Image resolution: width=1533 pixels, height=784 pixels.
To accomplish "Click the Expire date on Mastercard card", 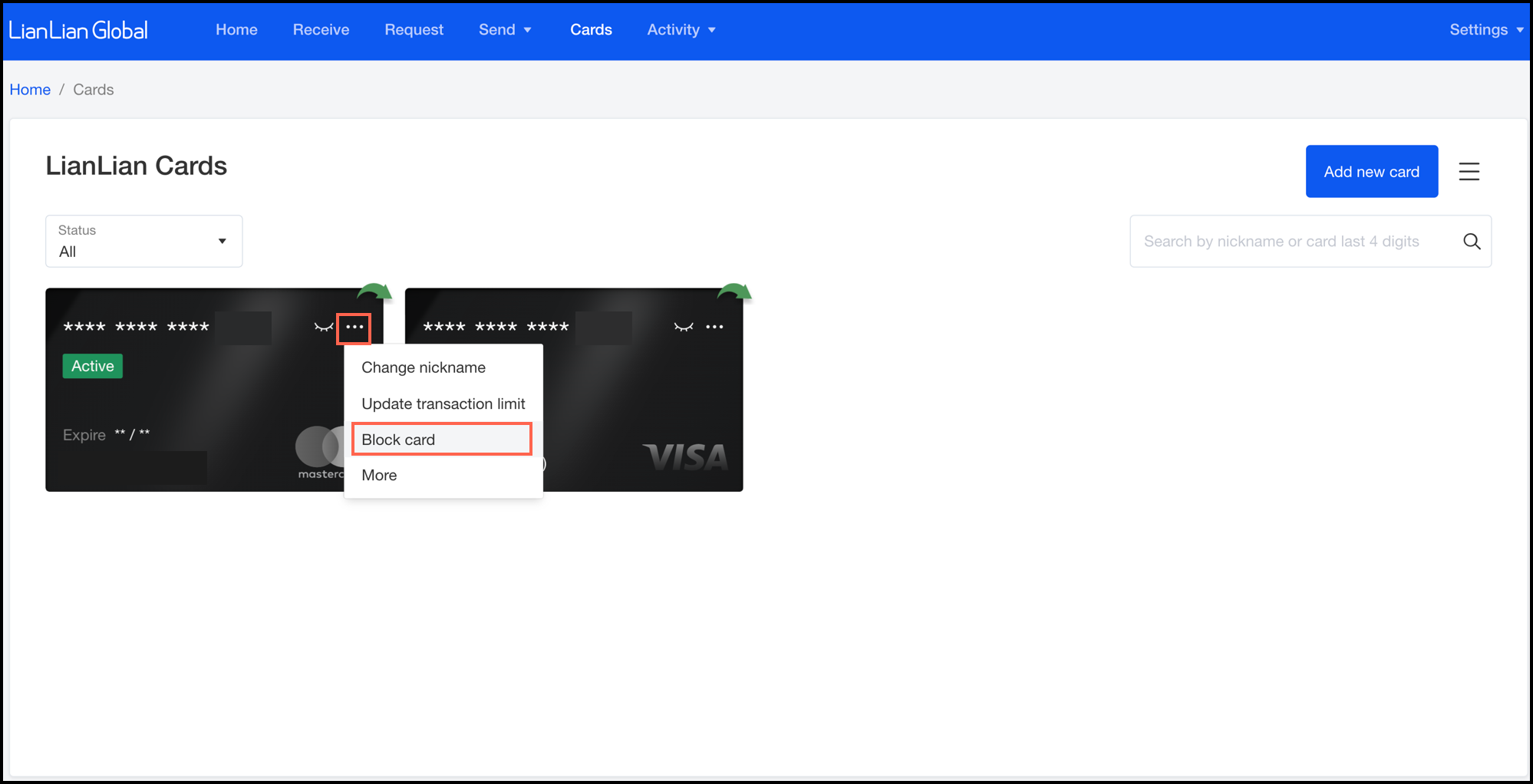I will click(107, 435).
